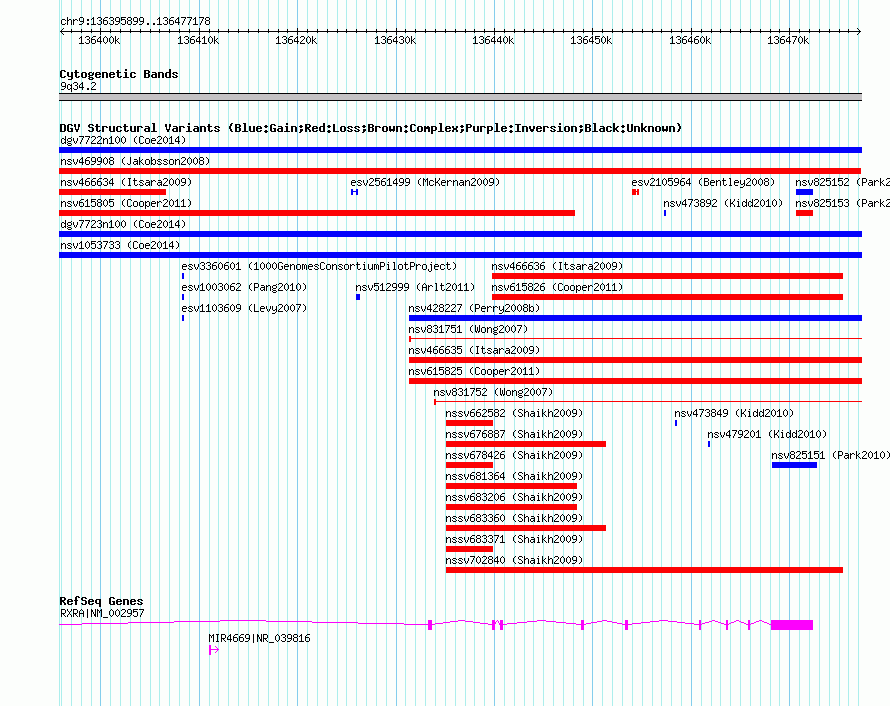Select nsv1053733 (Coe2014) label
The width and height of the screenshot is (890, 706).
pyautogui.click(x=120, y=245)
